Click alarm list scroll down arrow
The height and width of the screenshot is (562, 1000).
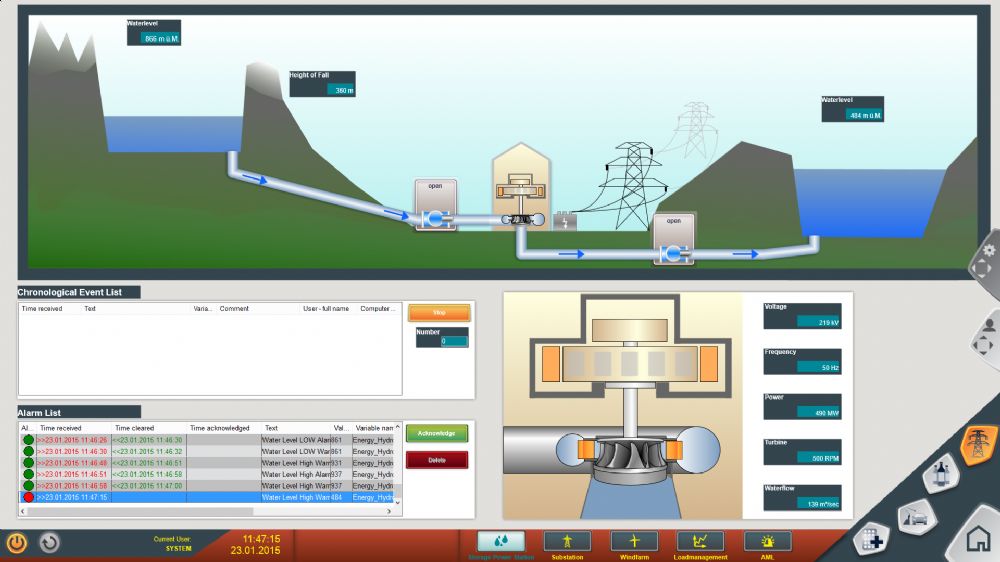398,502
